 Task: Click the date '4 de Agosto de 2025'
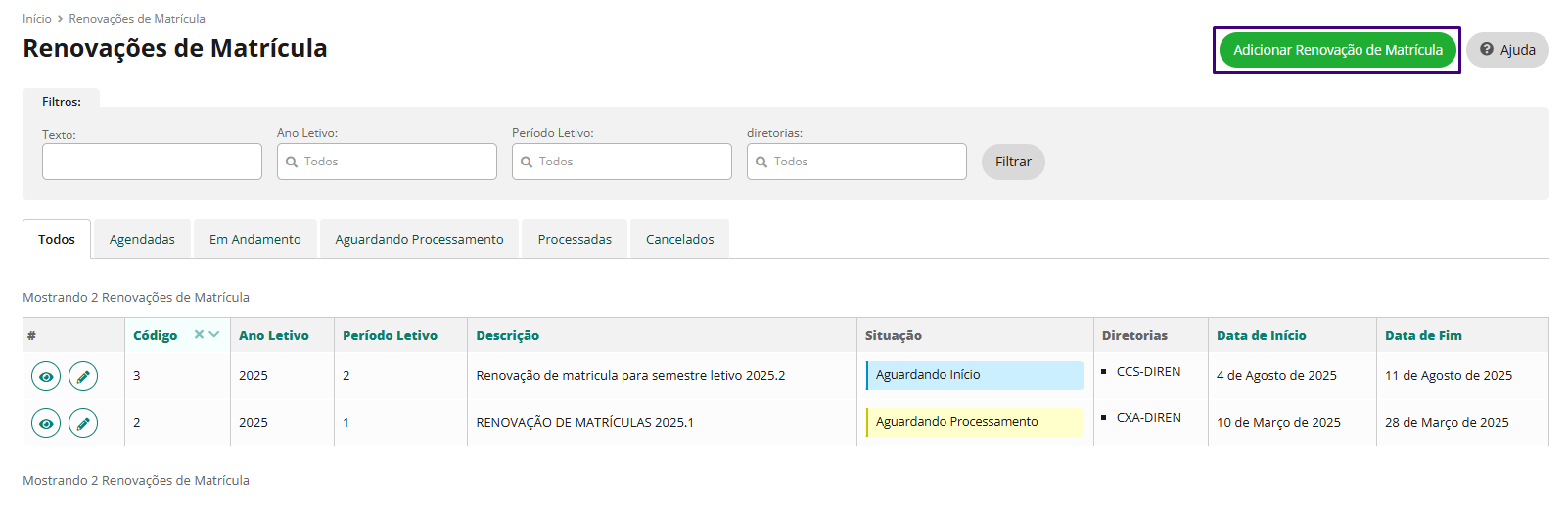pos(1276,376)
